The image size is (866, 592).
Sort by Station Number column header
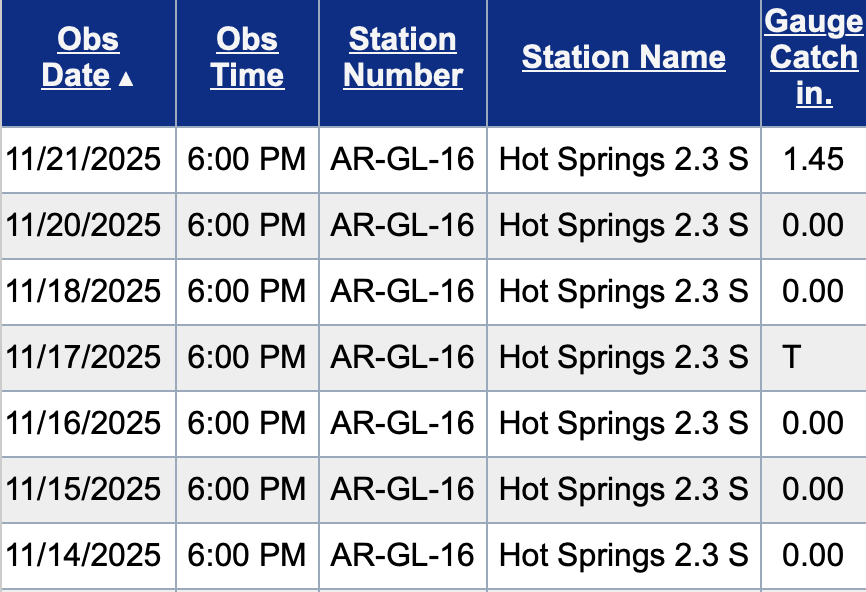coord(403,58)
